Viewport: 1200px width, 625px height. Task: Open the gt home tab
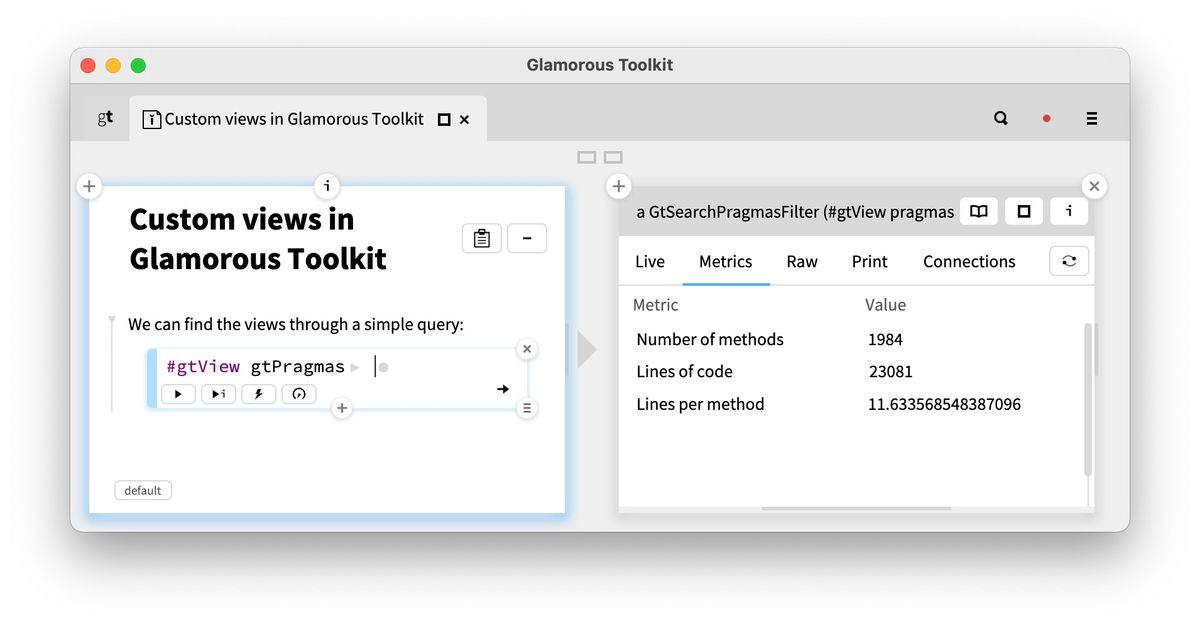pos(105,118)
